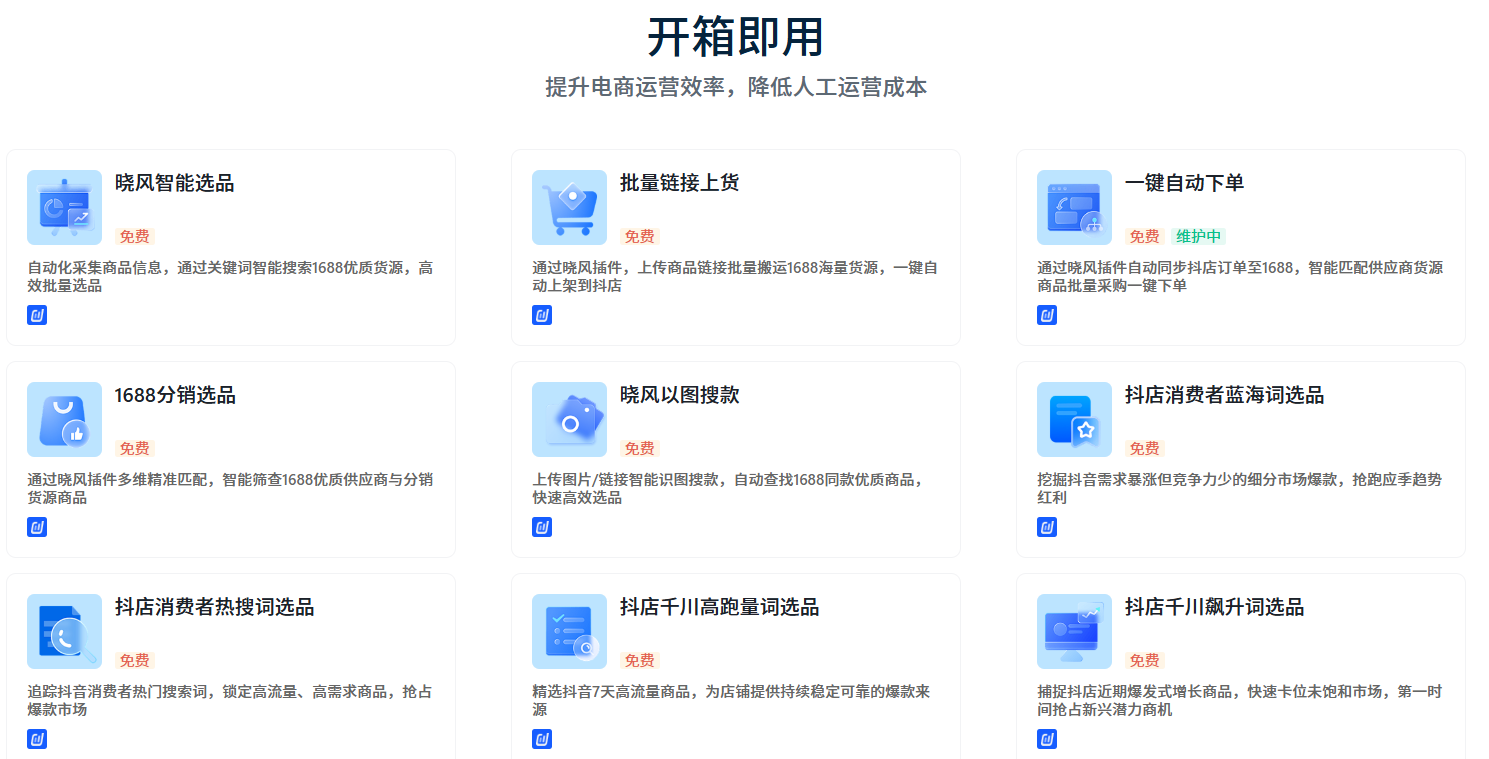Click the 抖店消费者蓝海词选品 star icon
This screenshot has width=1489, height=759.
(x=1074, y=419)
